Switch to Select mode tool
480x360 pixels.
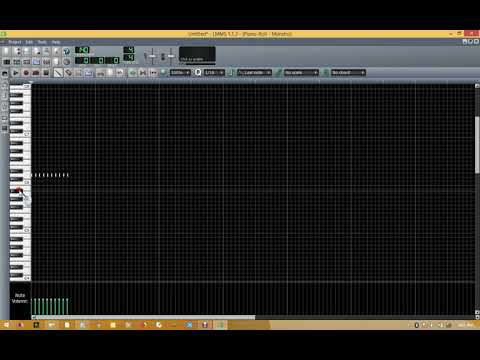tap(78, 73)
